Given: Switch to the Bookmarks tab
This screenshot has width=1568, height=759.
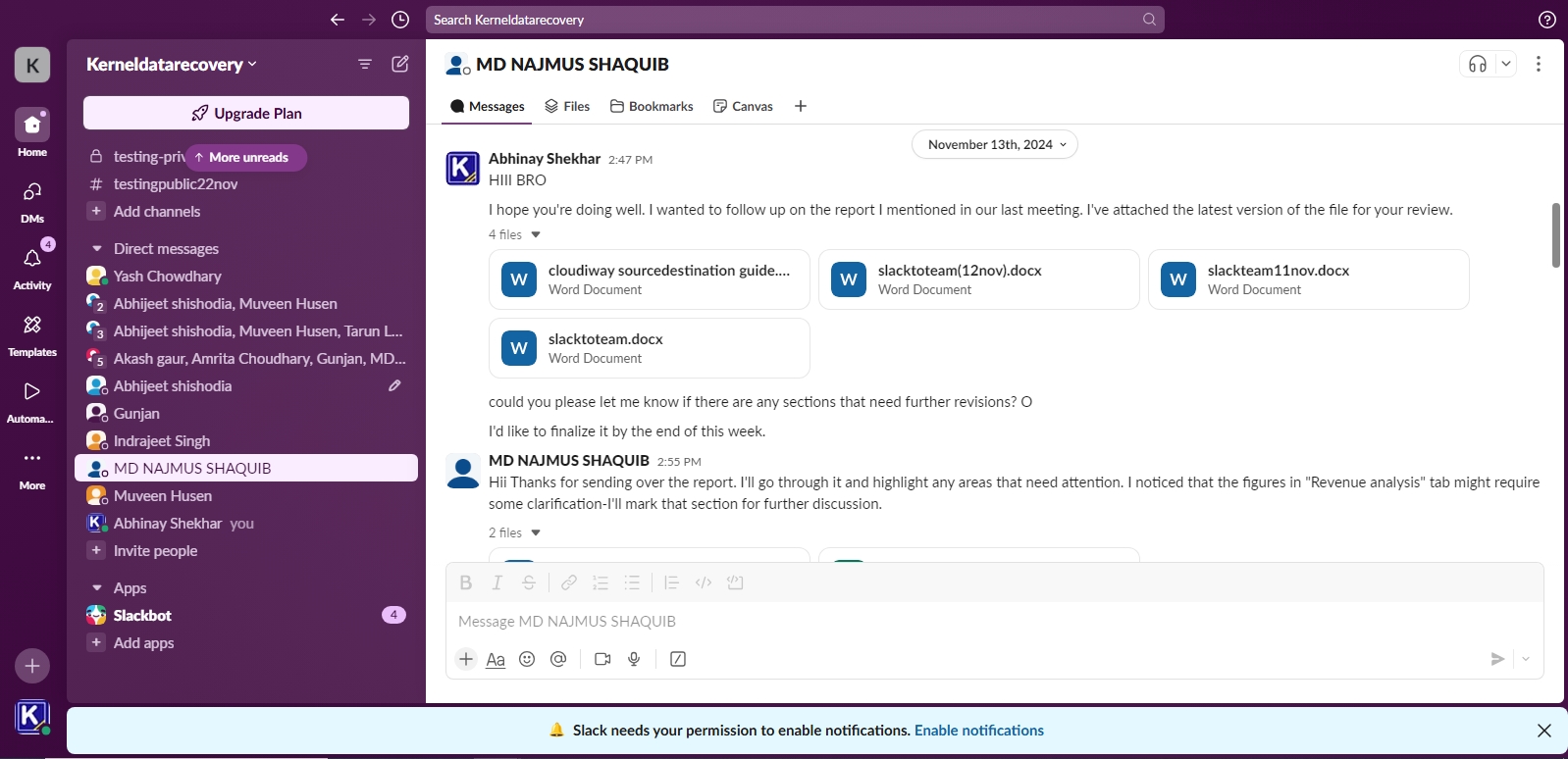Looking at the screenshot, I should point(652,106).
